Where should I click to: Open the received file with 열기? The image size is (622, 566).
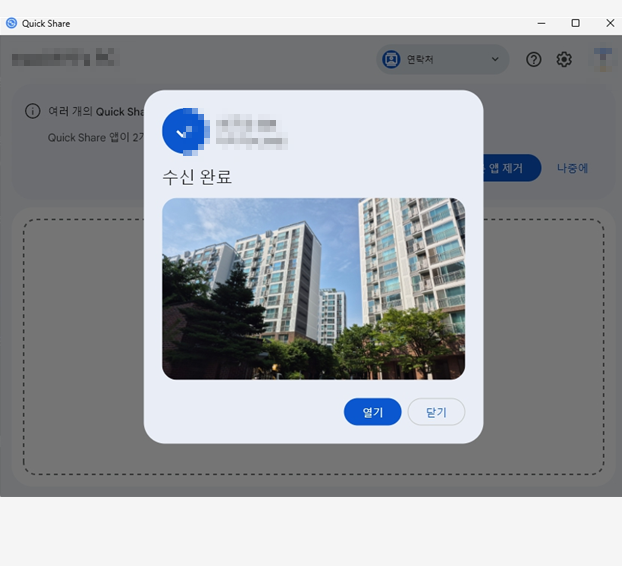coord(372,412)
